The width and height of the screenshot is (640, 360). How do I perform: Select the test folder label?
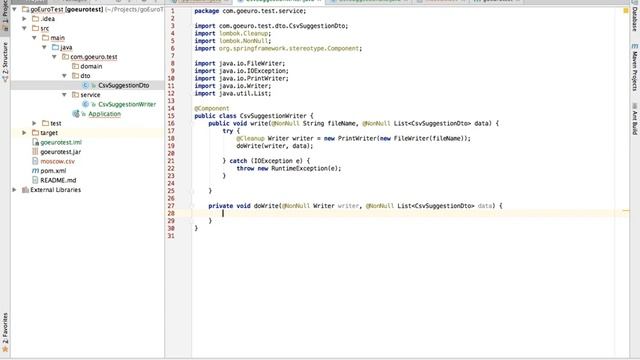[x=56, y=123]
